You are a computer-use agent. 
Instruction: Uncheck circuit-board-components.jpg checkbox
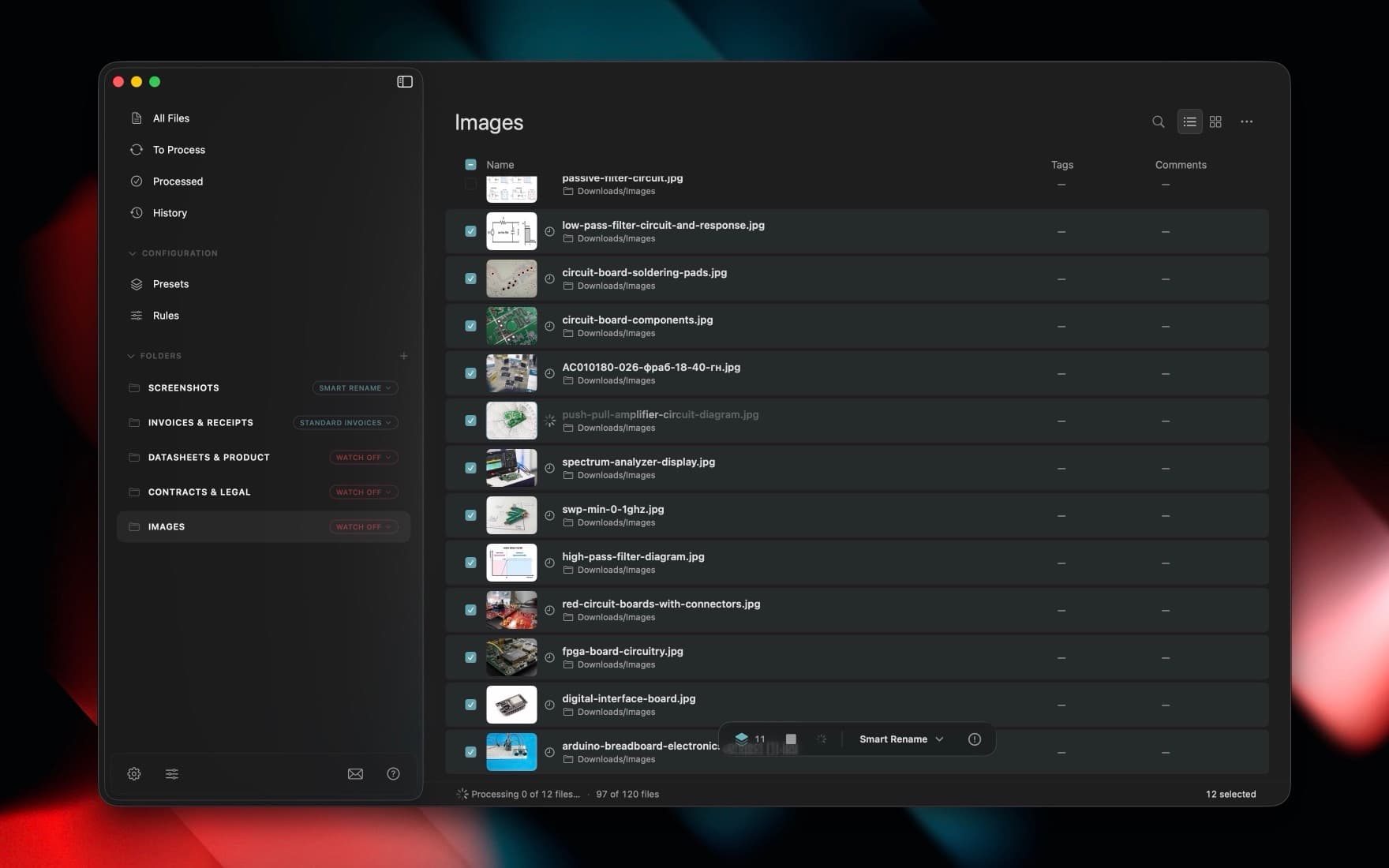(470, 326)
